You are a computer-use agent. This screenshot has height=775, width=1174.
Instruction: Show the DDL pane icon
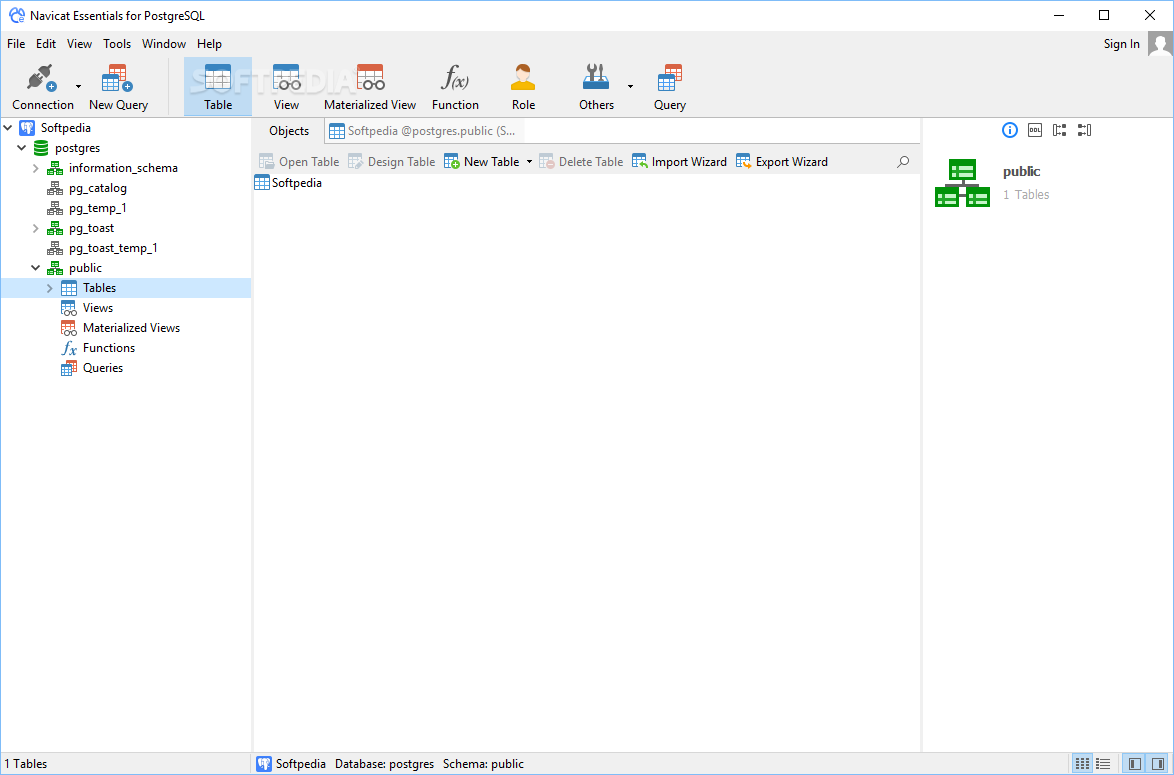1035,130
